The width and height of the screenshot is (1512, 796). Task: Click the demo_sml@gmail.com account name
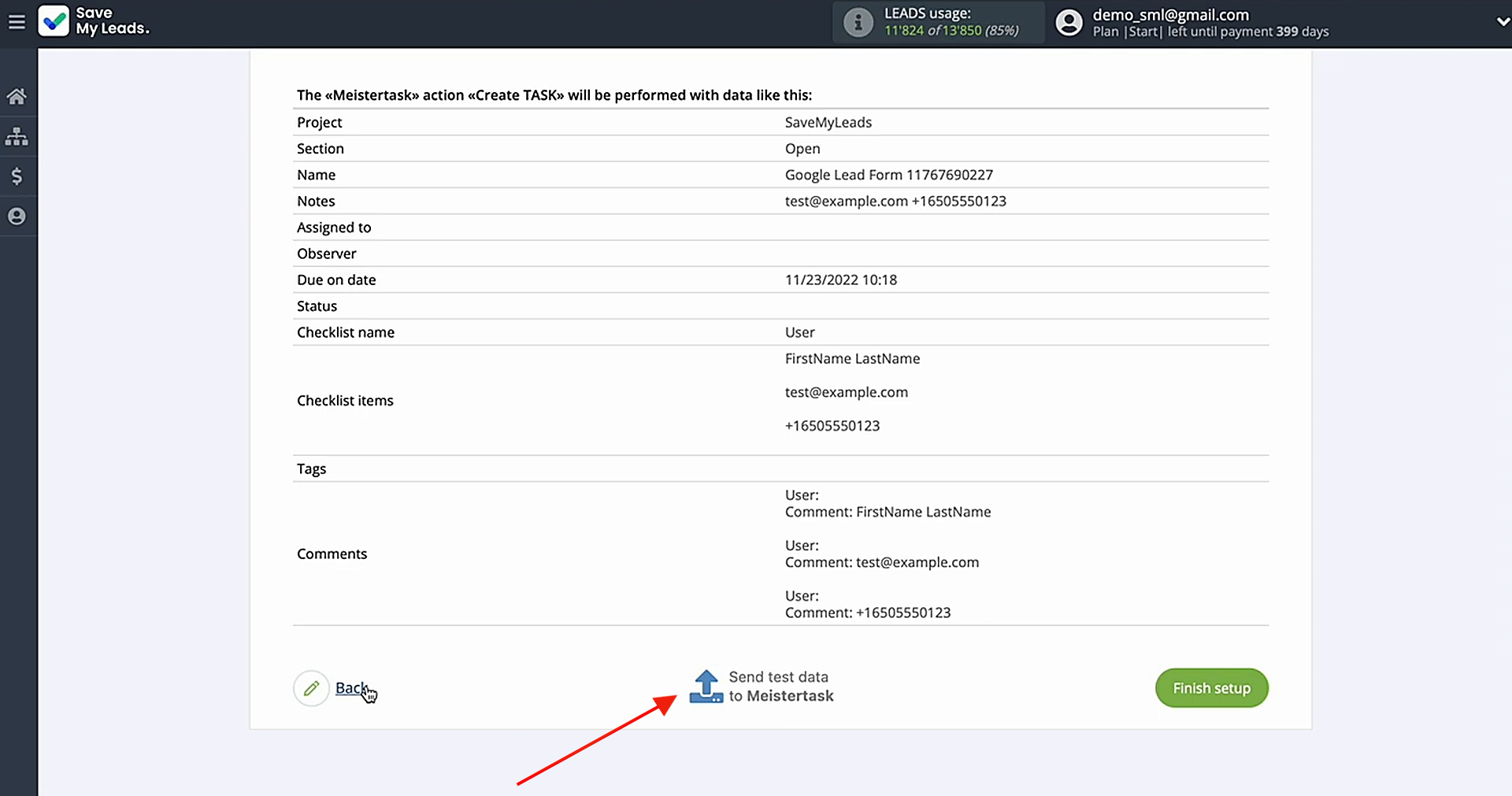click(1171, 15)
